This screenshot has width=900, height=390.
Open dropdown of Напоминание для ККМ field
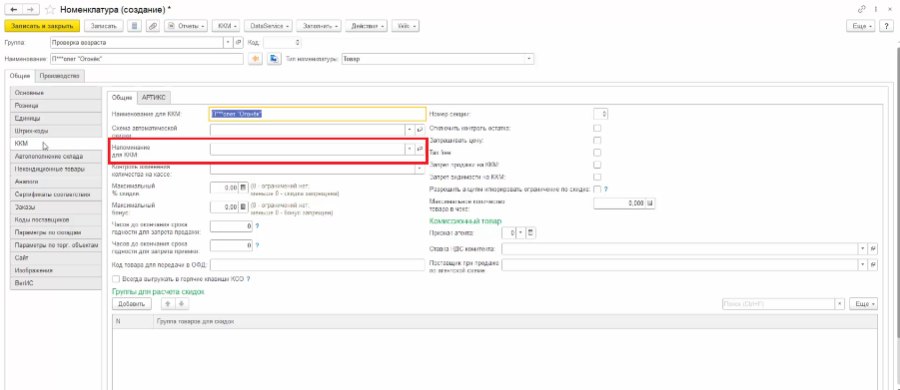[410, 149]
